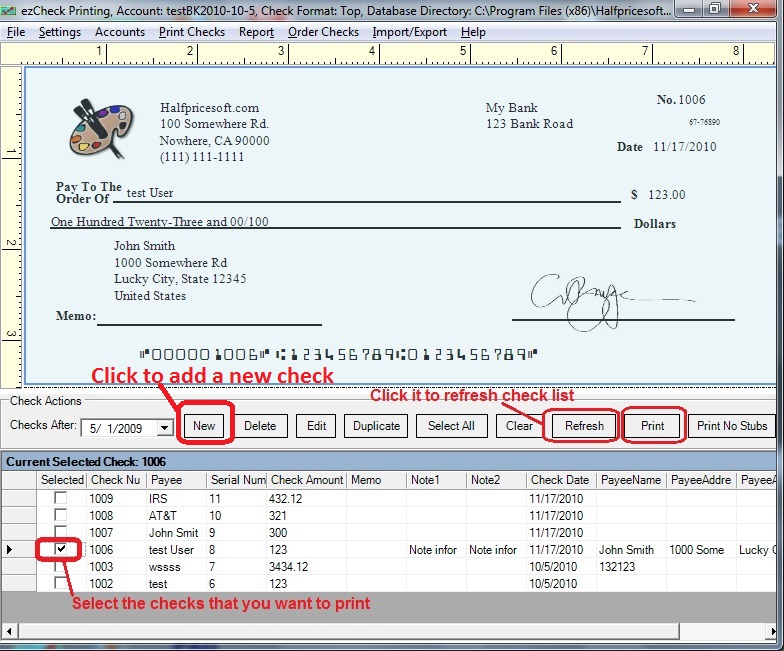
Task: Open the Print Checks menu
Action: 192,32
